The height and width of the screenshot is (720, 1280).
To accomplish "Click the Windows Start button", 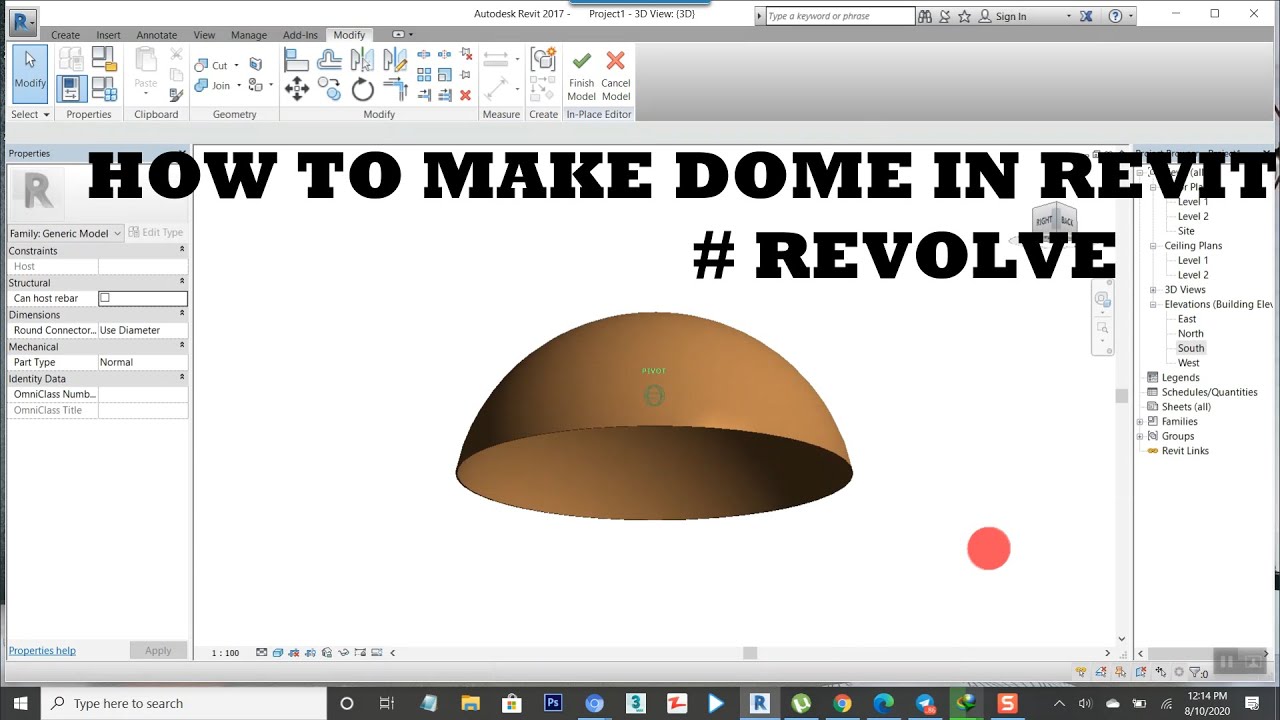I will click(x=20, y=703).
